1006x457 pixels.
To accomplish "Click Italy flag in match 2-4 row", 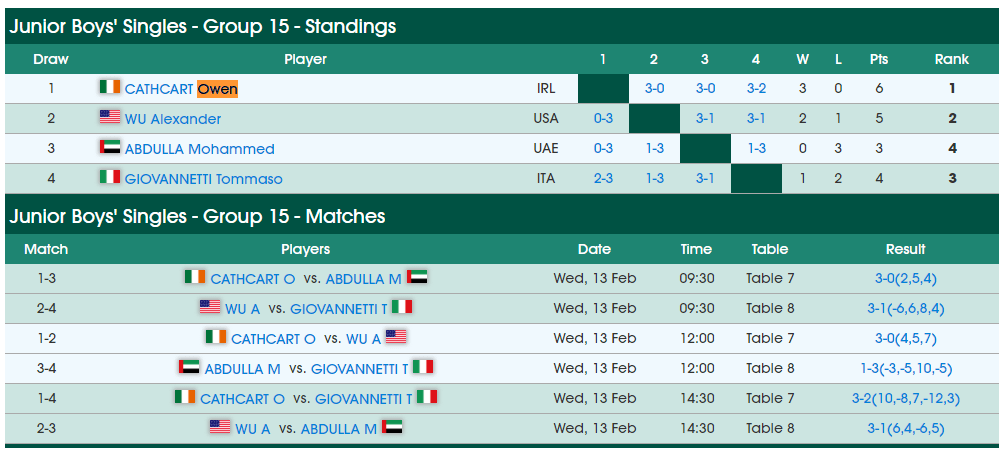I will point(402,307).
